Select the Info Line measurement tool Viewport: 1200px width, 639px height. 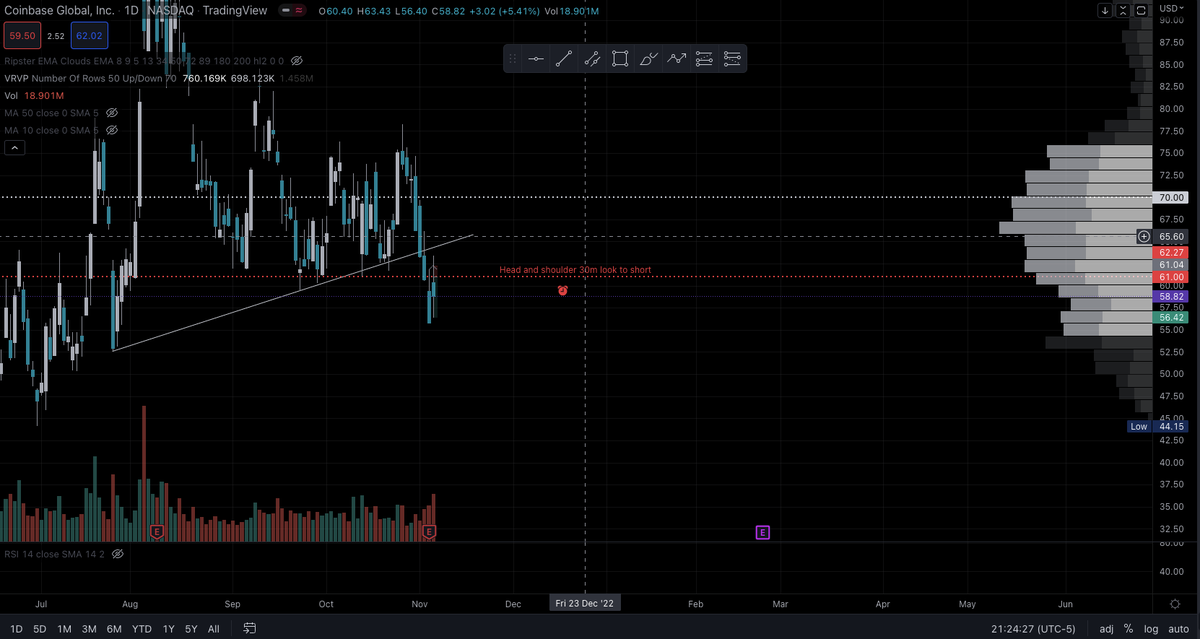591,58
